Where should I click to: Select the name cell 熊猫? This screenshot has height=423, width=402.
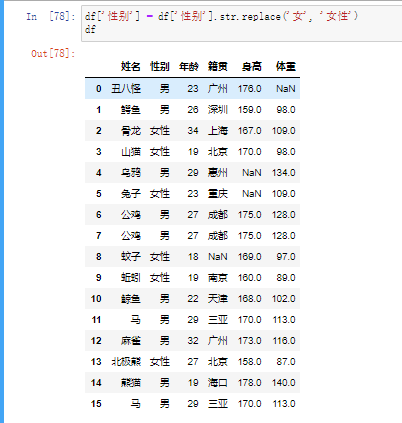(131, 383)
